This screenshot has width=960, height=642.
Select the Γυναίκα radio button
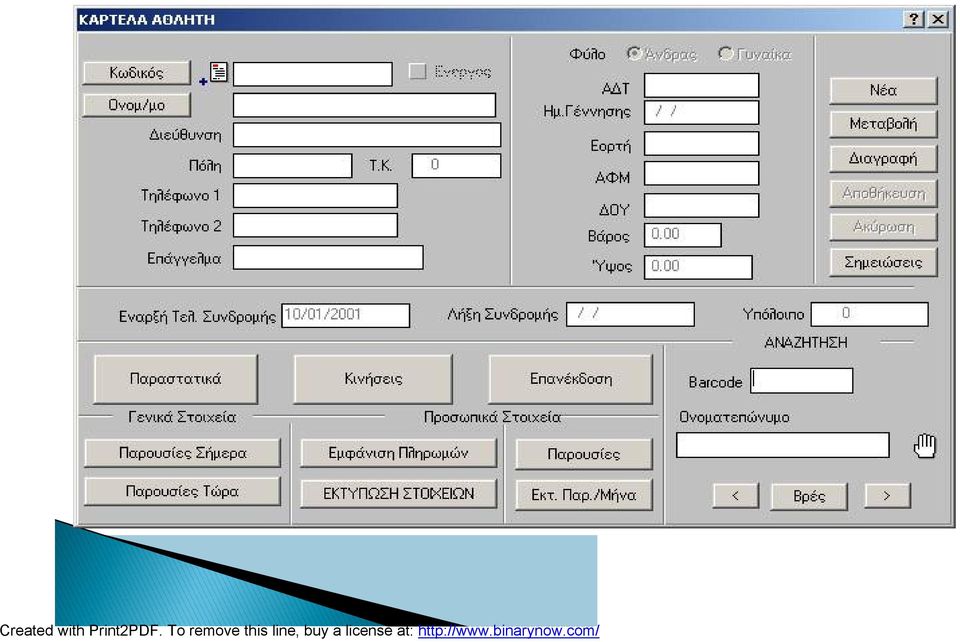(x=726, y=54)
